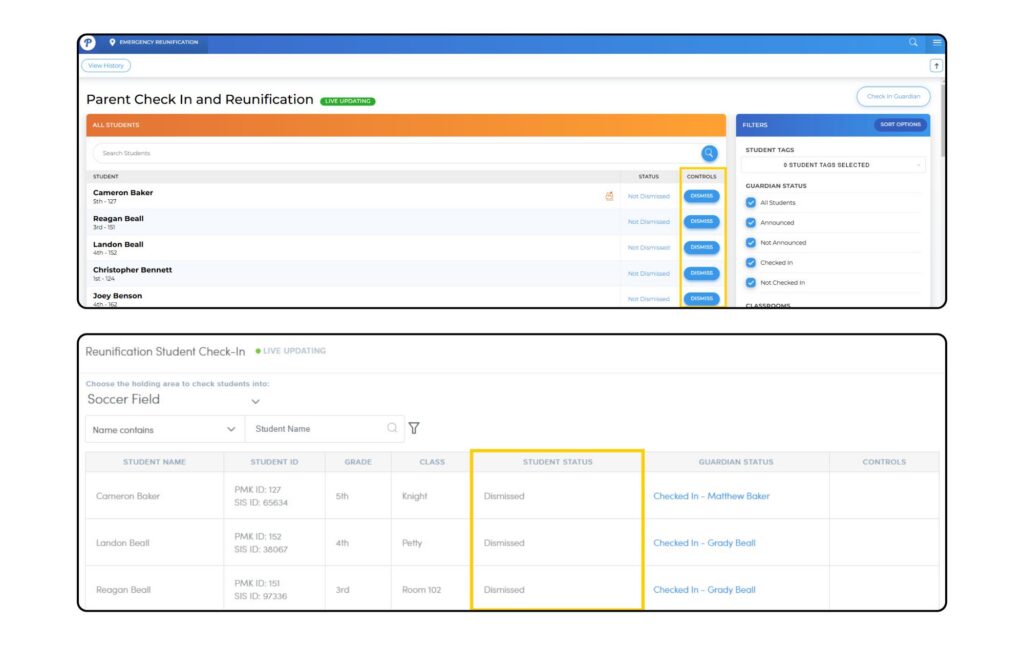Click the P logo in the top bar
The image size is (1024, 647).
[88, 43]
